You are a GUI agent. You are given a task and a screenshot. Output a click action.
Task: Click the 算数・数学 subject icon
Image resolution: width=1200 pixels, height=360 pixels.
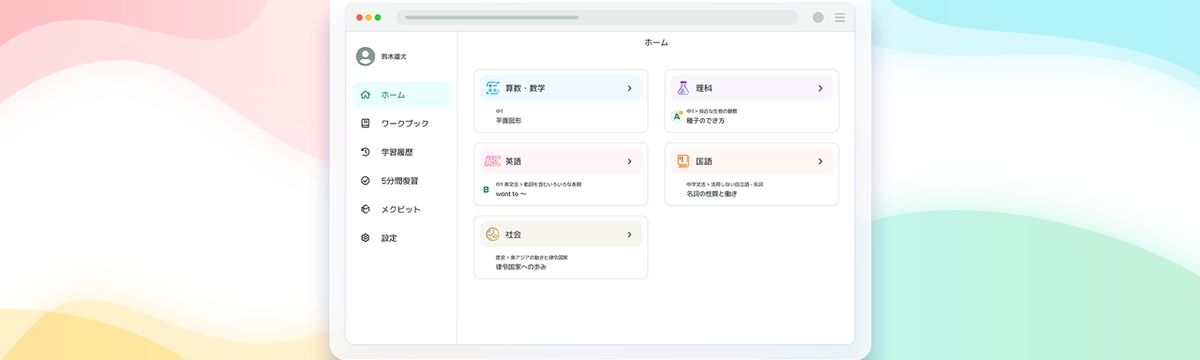[x=492, y=88]
